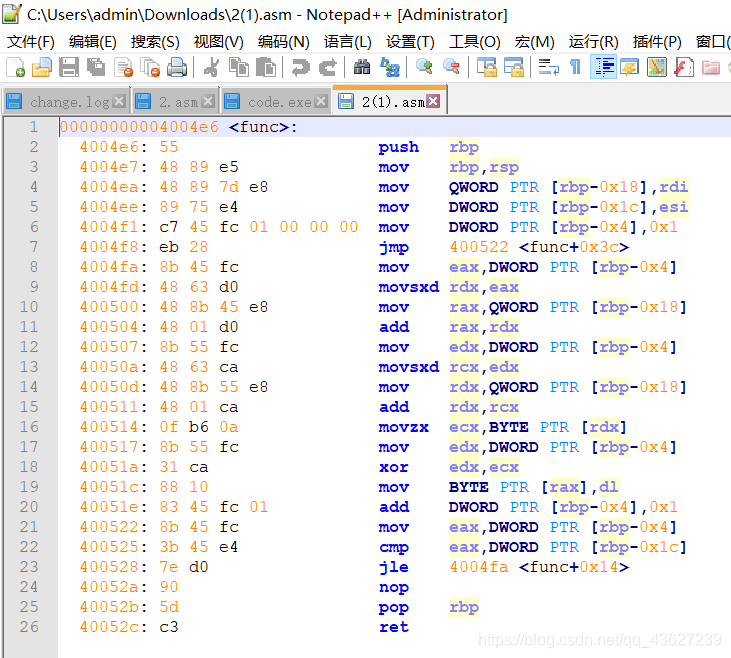This screenshot has height=658, width=731.
Task: Click the Copy toolbar icon
Action: [239, 67]
